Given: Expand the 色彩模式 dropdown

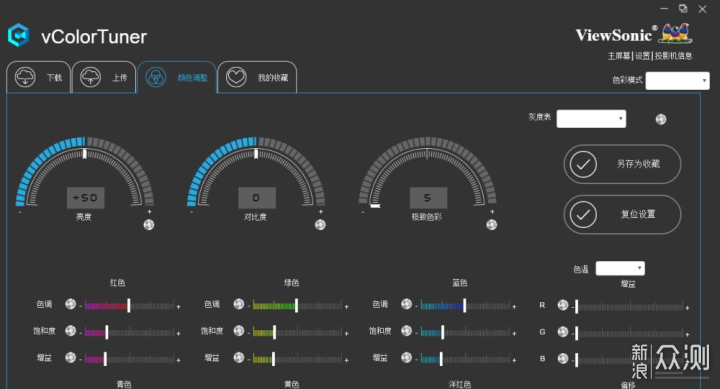Looking at the screenshot, I should coord(677,80).
